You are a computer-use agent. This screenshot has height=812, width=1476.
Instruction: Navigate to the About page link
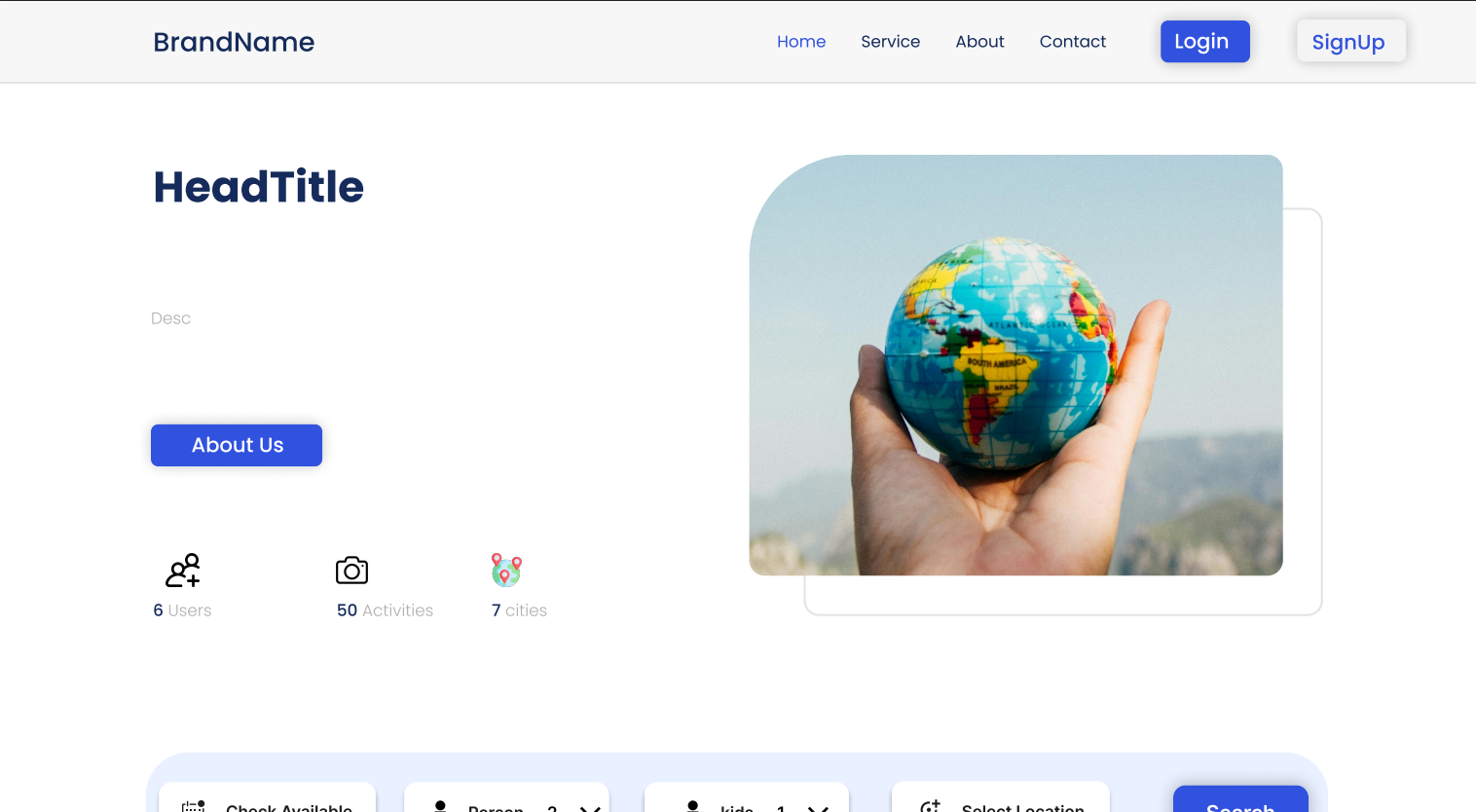pos(979,42)
